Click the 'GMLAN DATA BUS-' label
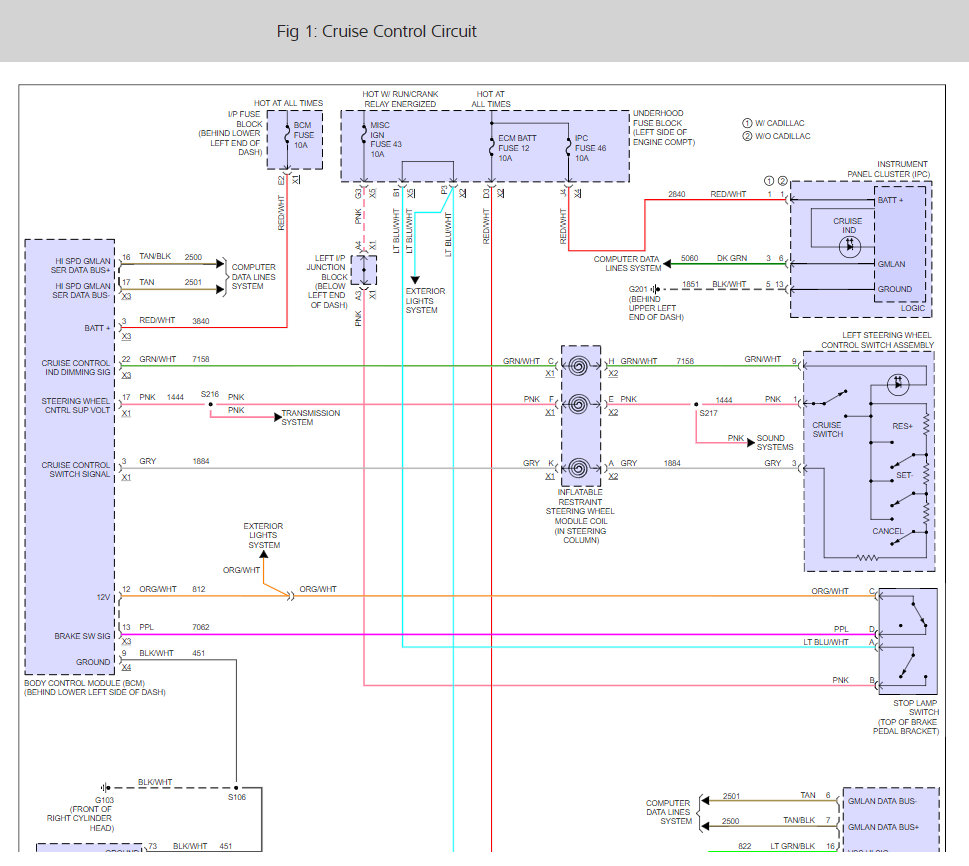Viewport: 969px width, 866px height. point(882,801)
